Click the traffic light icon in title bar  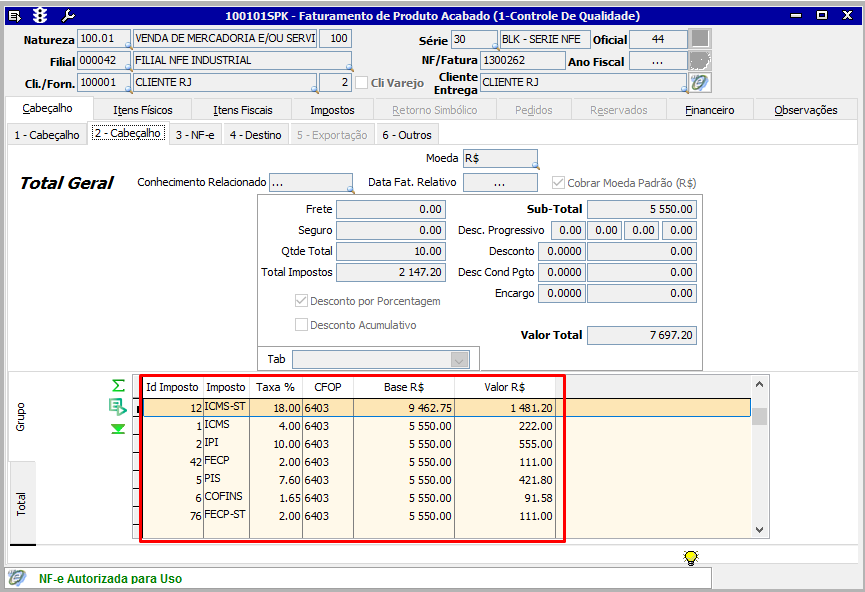pyautogui.click(x=40, y=15)
